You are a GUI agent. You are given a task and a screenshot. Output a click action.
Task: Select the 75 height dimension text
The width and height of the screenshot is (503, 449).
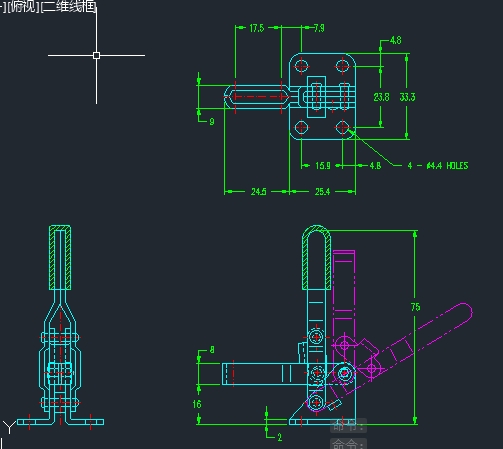pos(415,307)
